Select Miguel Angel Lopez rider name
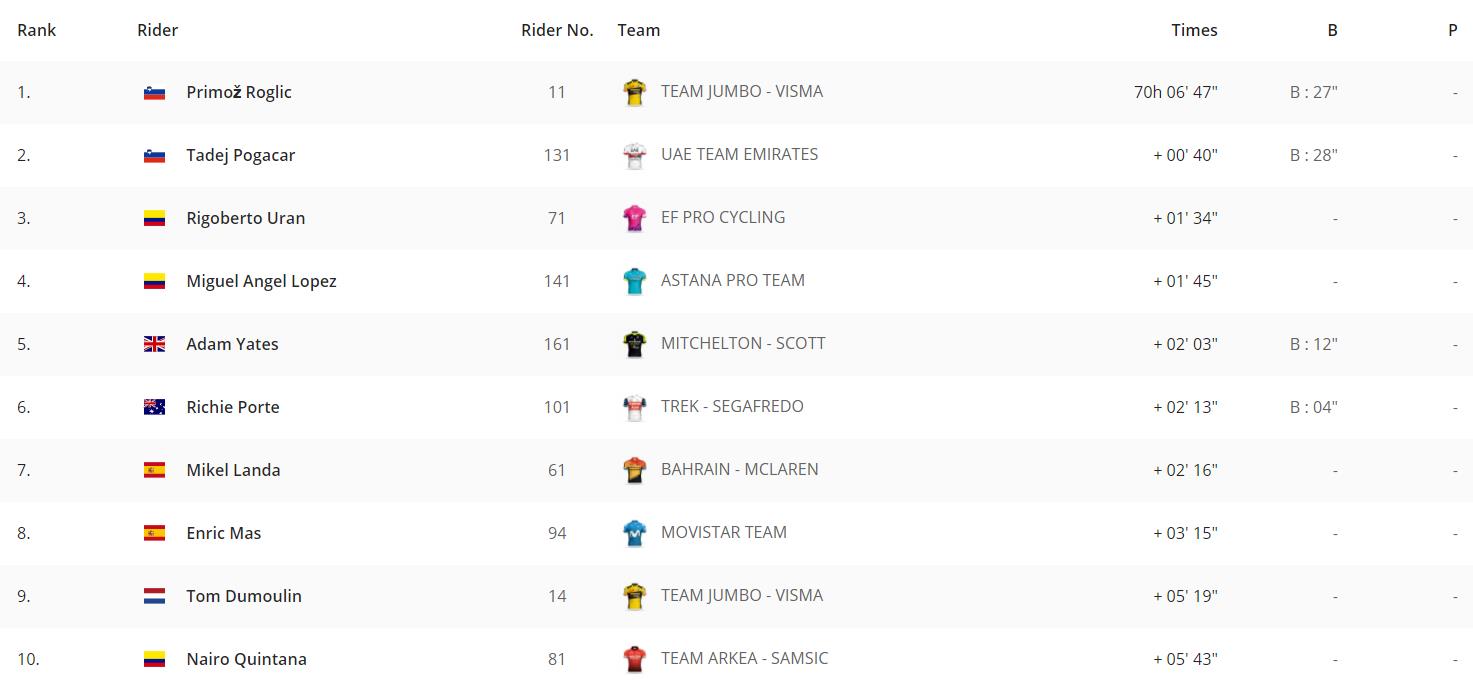1473x700 pixels. [261, 281]
